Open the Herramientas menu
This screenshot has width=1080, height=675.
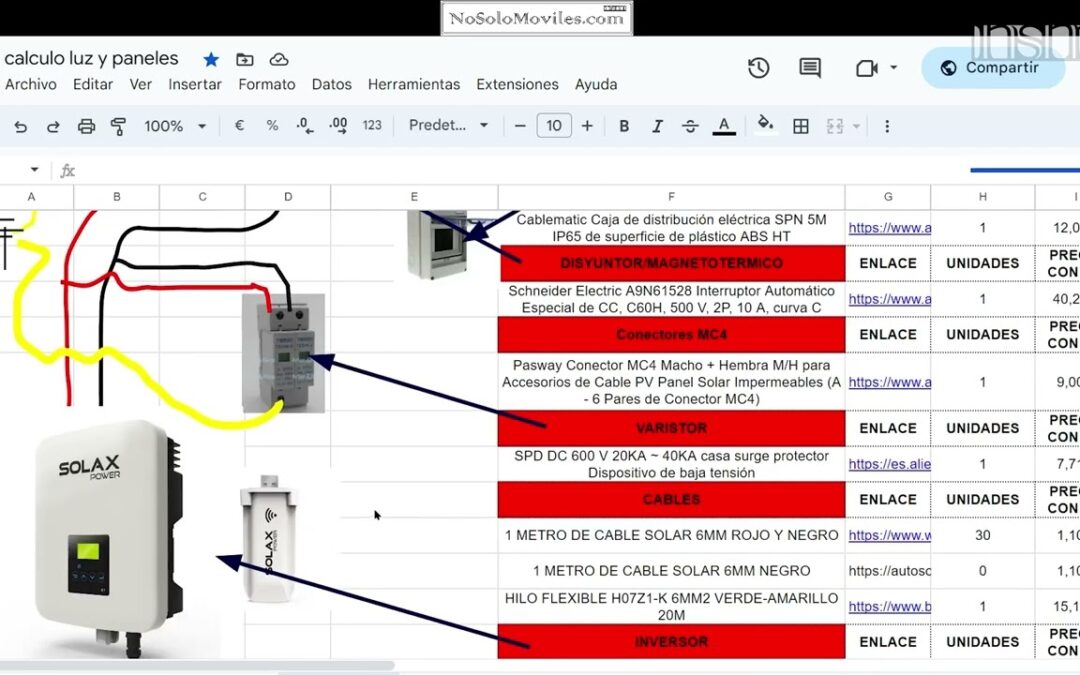(414, 85)
